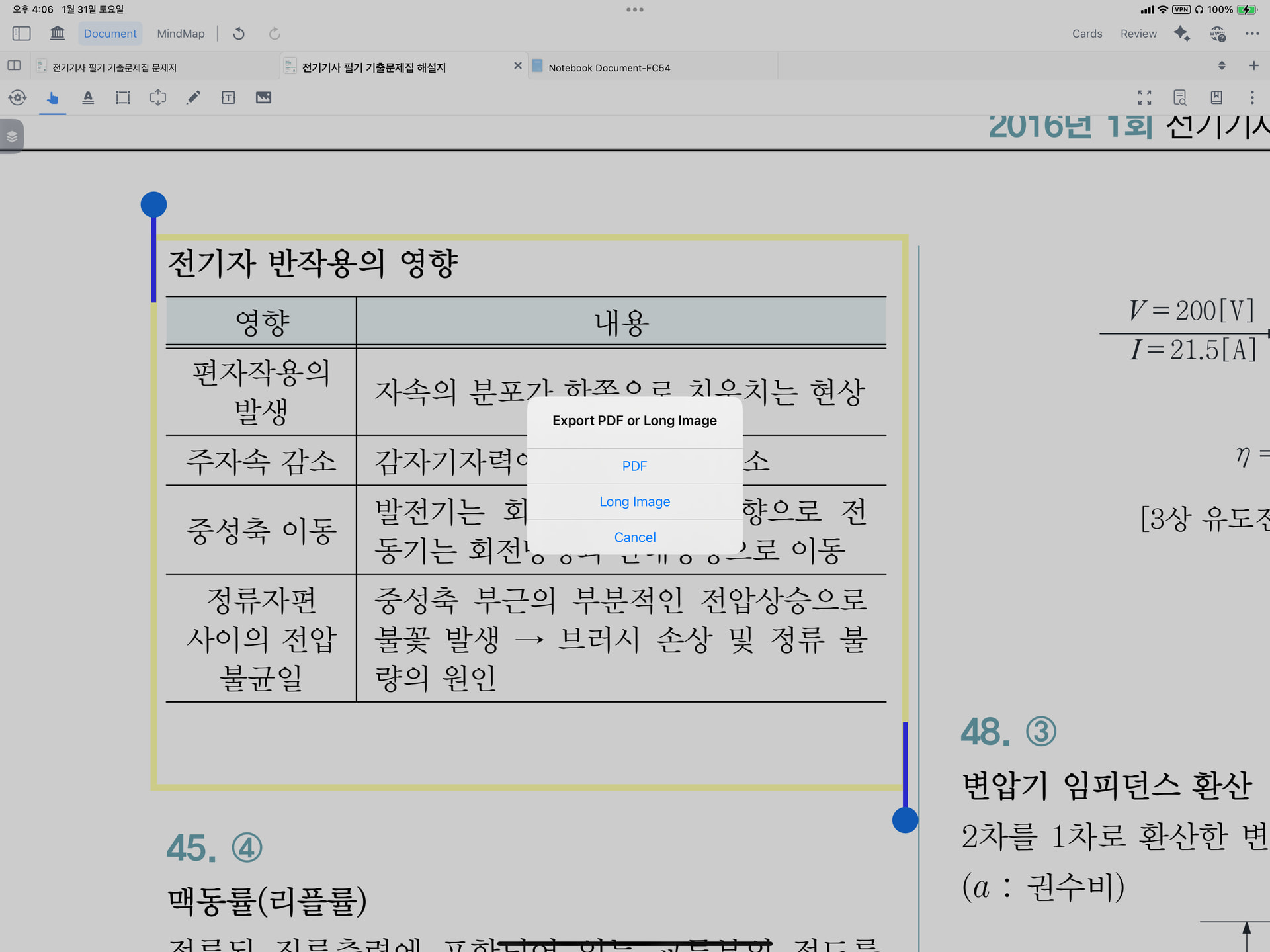Toggle split view layout
The width and height of the screenshot is (1270, 952).
coord(14,65)
